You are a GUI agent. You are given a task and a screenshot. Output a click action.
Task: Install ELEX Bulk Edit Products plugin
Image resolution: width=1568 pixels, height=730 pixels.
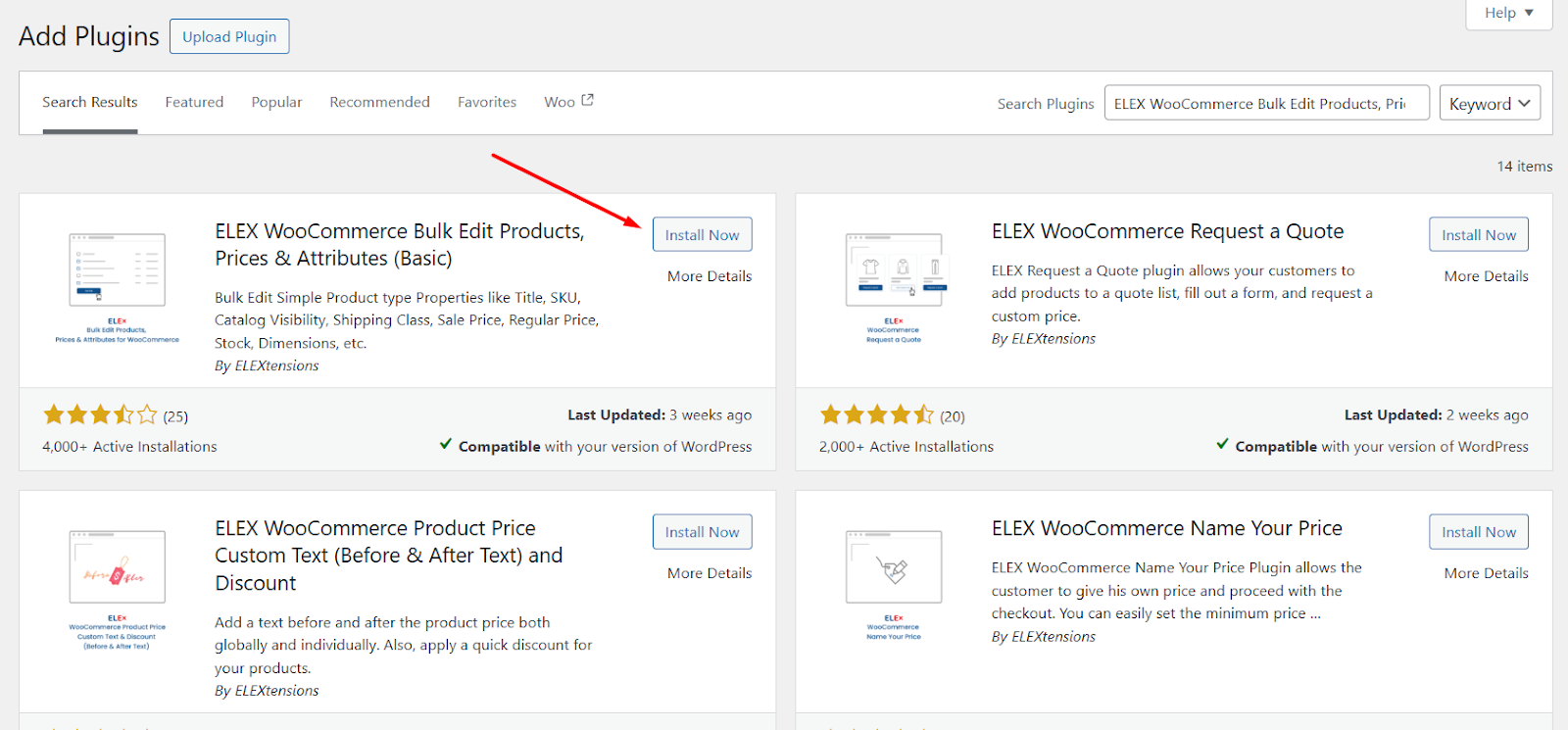coord(702,235)
